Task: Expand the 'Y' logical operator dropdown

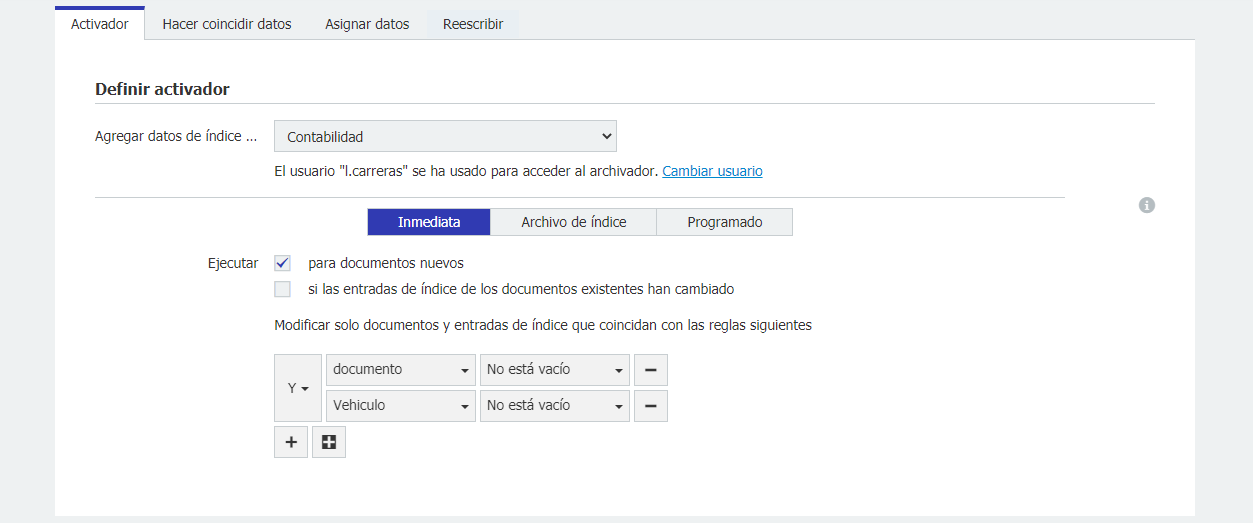Action: (x=298, y=388)
